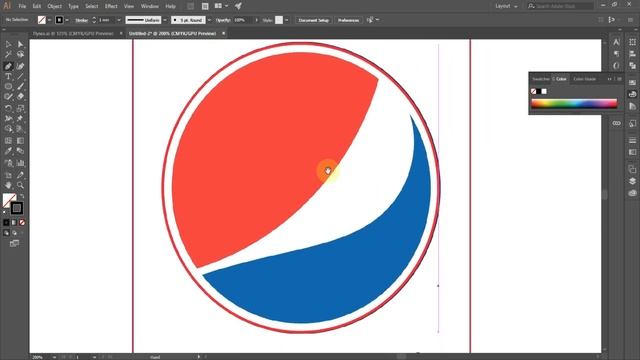The height and width of the screenshot is (360, 640).
Task: Select the Line Segment tool
Action: [x=20, y=76]
